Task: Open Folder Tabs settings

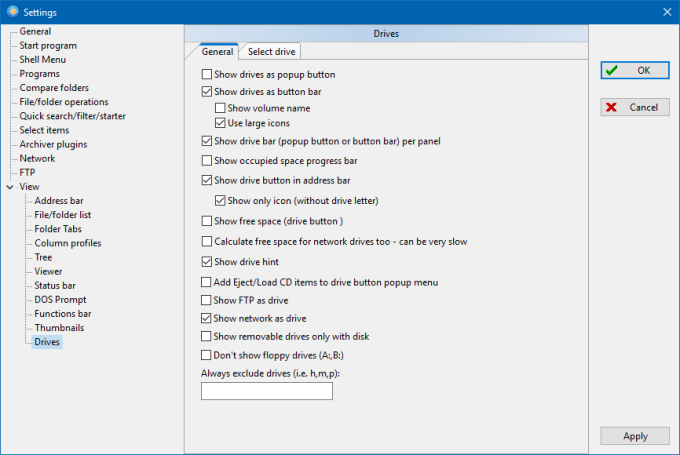Action: click(58, 229)
